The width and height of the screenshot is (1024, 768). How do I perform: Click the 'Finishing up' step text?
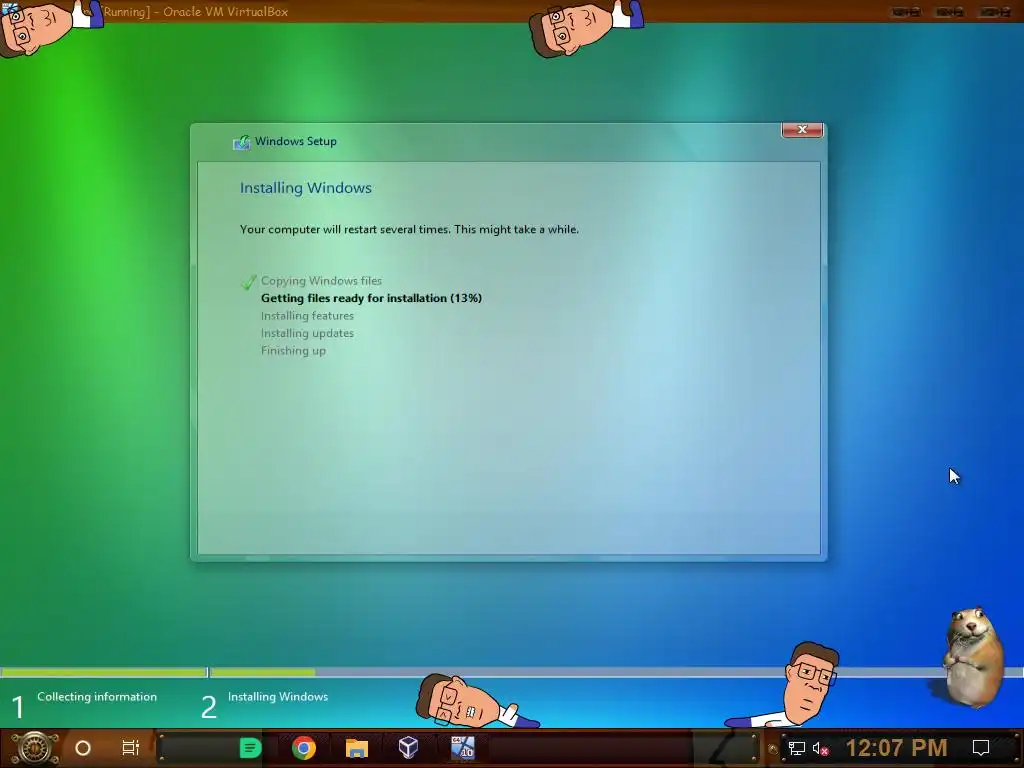pyautogui.click(x=293, y=351)
